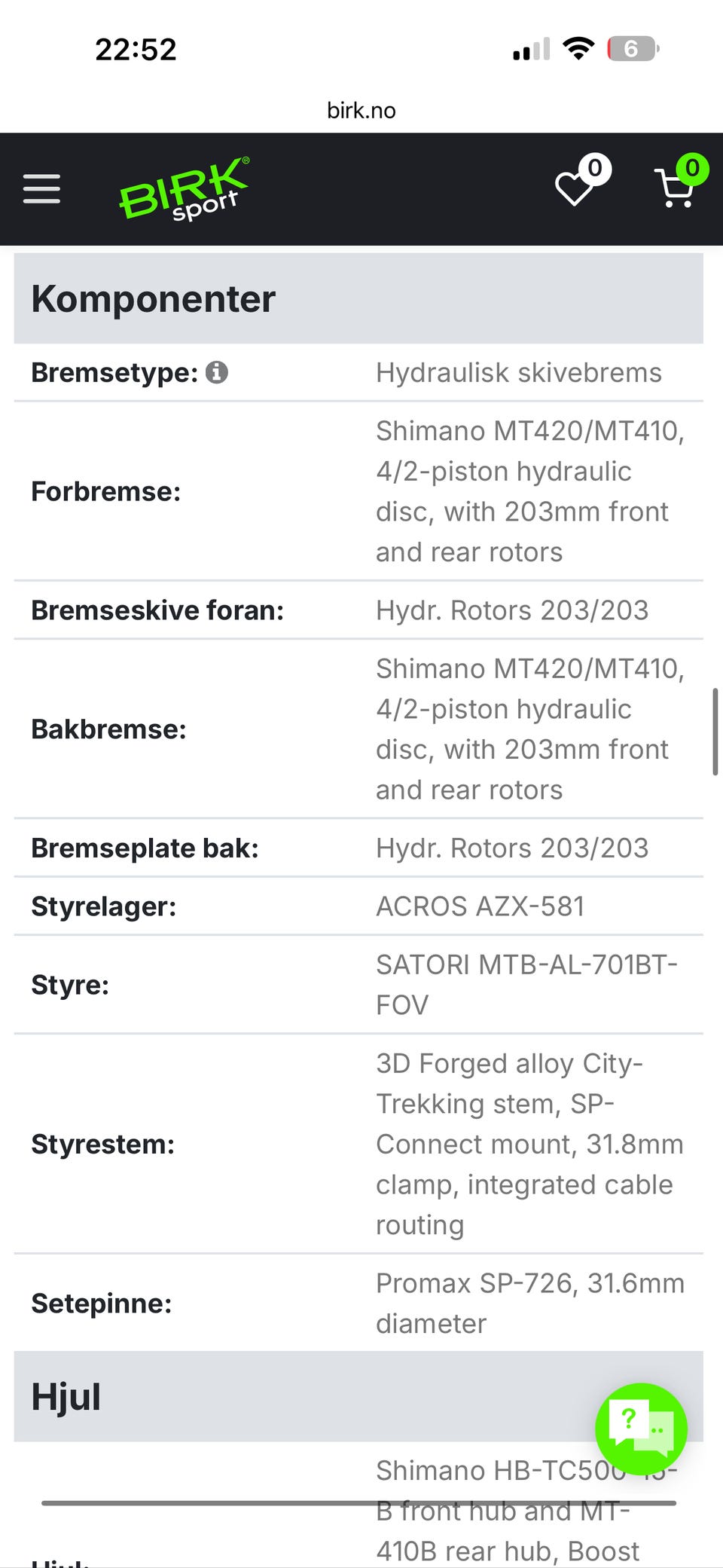This screenshot has width=723, height=1568.
Task: Click the page scrollbar indicator
Action: (715, 731)
